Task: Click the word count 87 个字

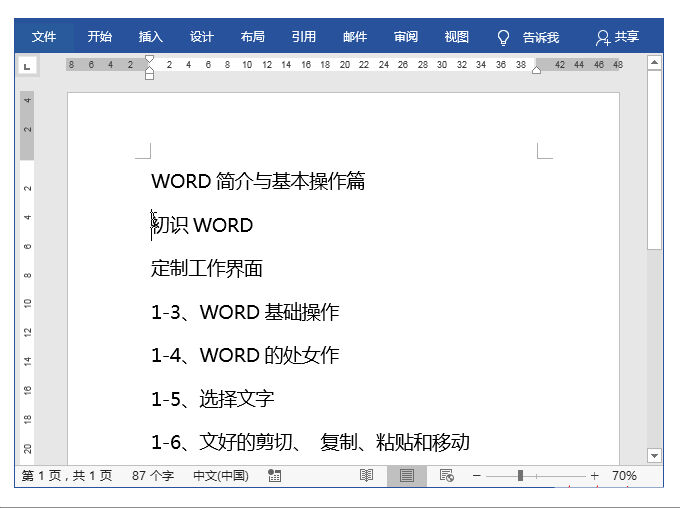Action: [x=153, y=476]
